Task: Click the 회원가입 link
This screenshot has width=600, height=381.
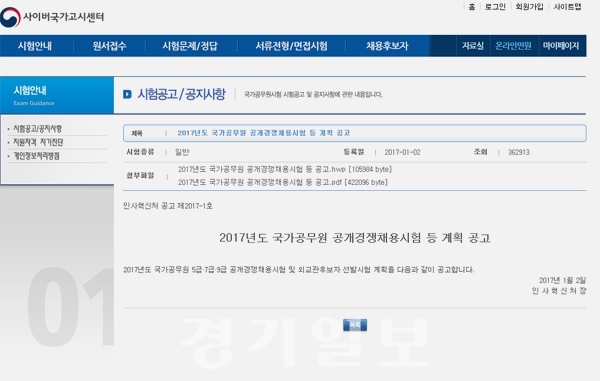Action: pyautogui.click(x=529, y=7)
